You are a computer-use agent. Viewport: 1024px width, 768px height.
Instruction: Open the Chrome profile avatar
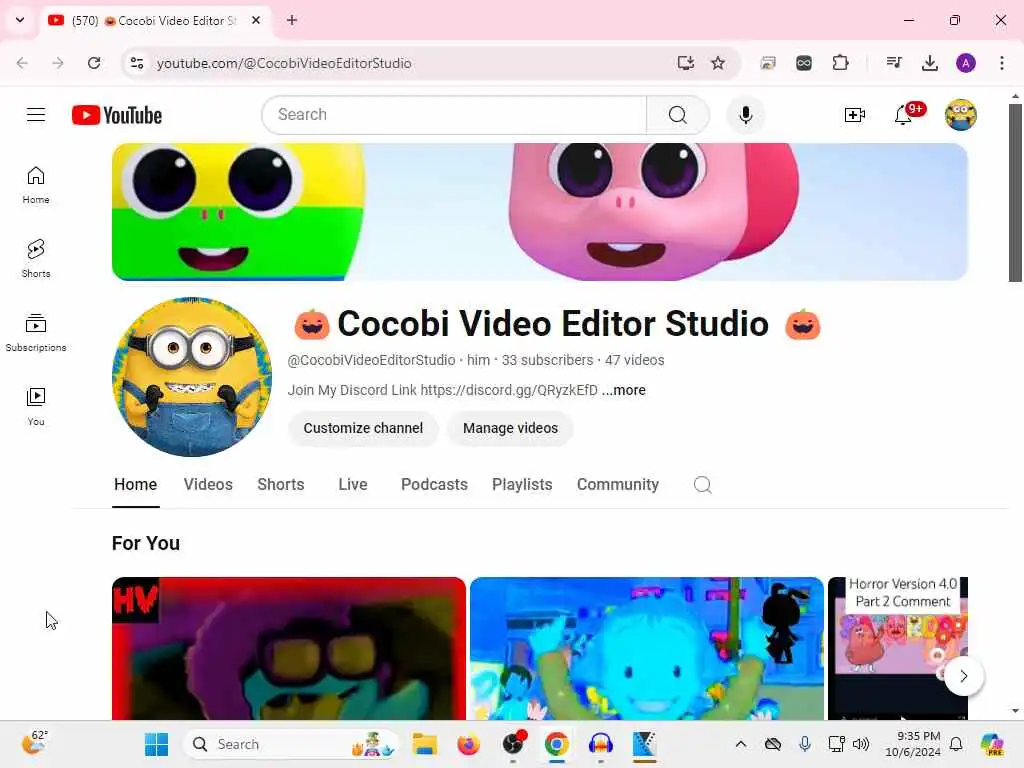tap(966, 63)
